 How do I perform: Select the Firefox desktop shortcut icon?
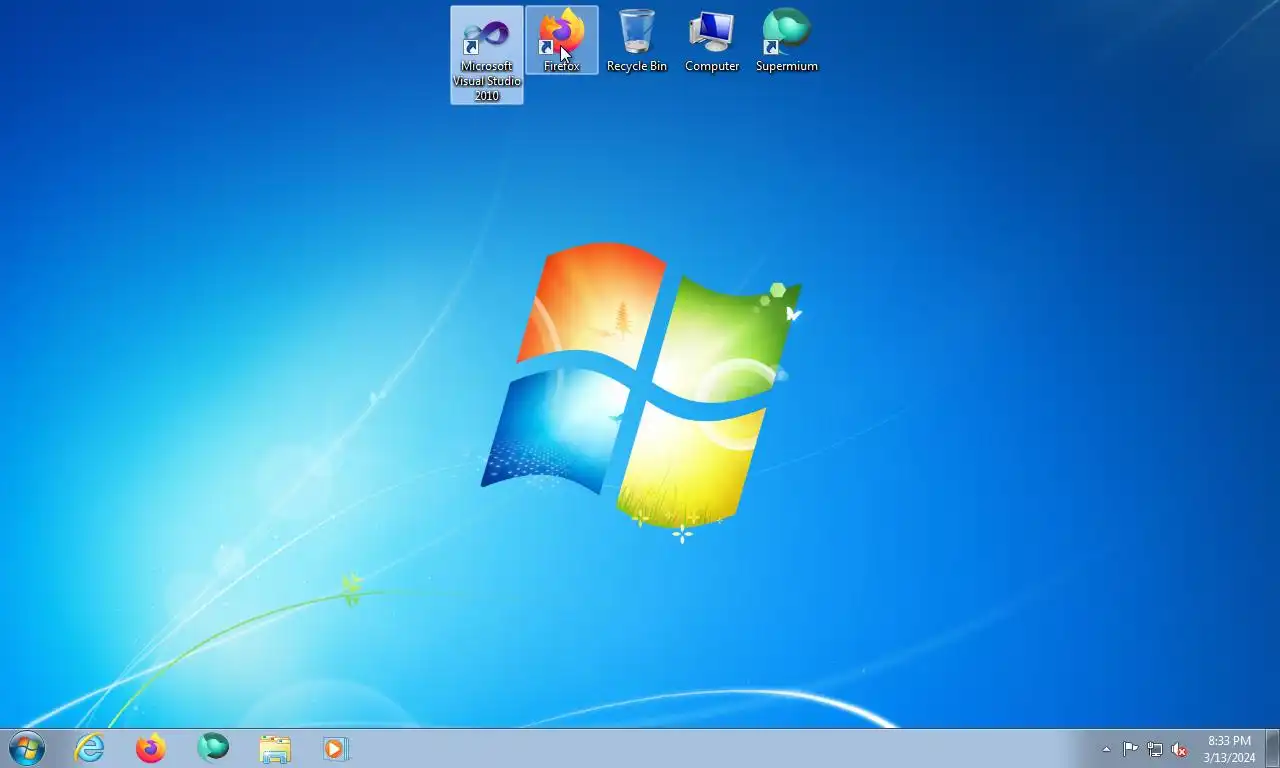(x=562, y=40)
